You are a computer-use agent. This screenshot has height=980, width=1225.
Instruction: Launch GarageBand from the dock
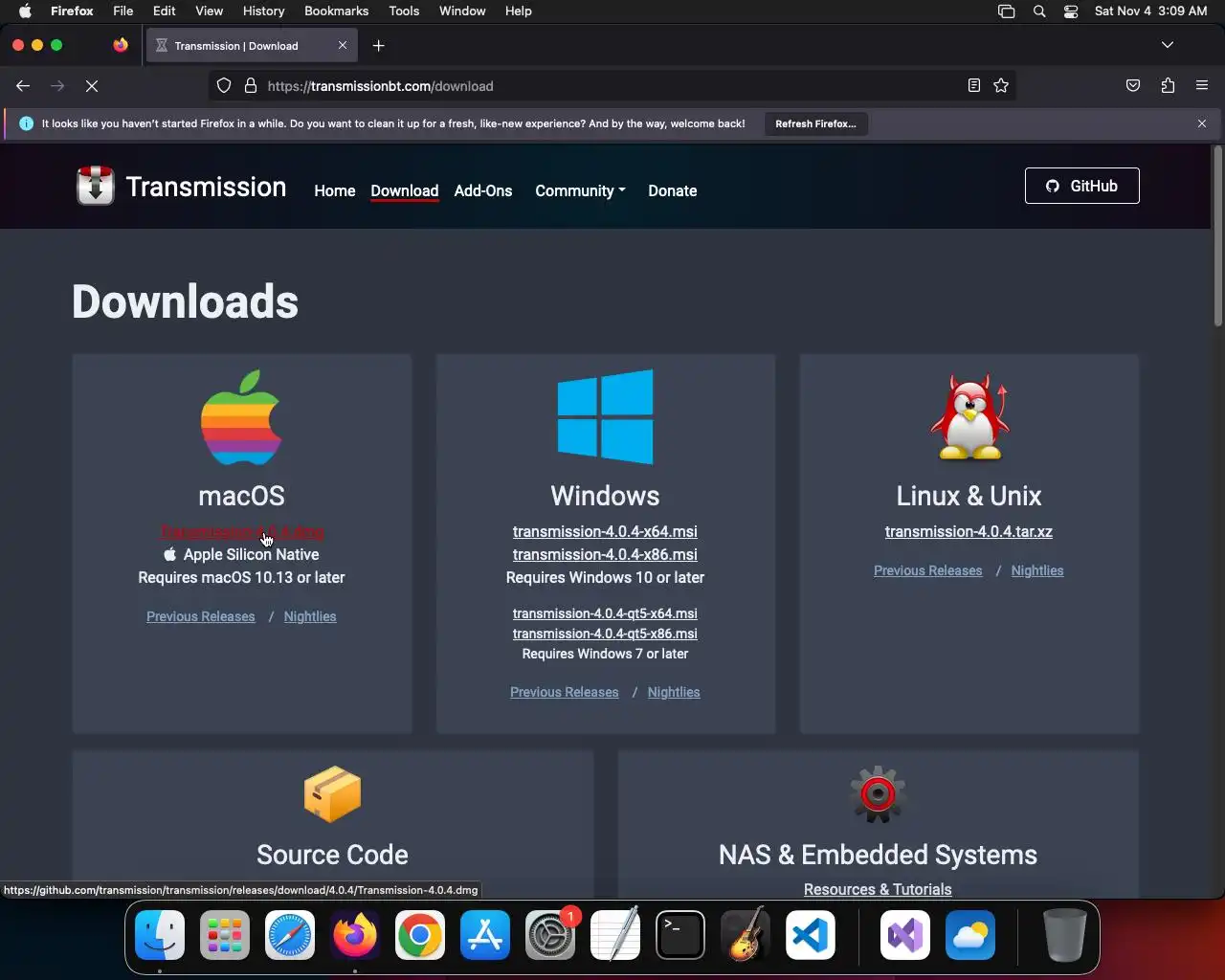[x=746, y=935]
